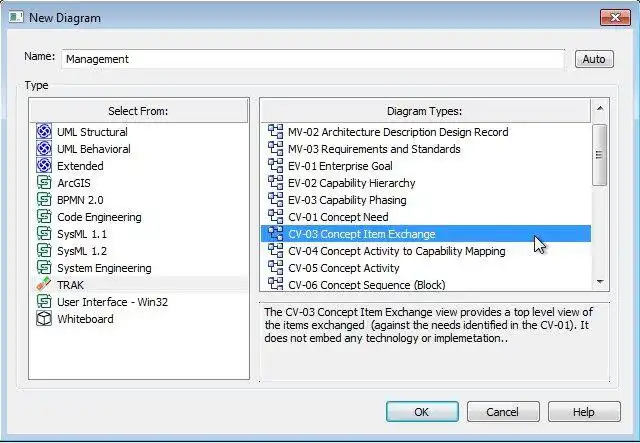Viewport: 640px width, 443px height.
Task: Click the User Interface - Win32 icon
Action: (43, 302)
